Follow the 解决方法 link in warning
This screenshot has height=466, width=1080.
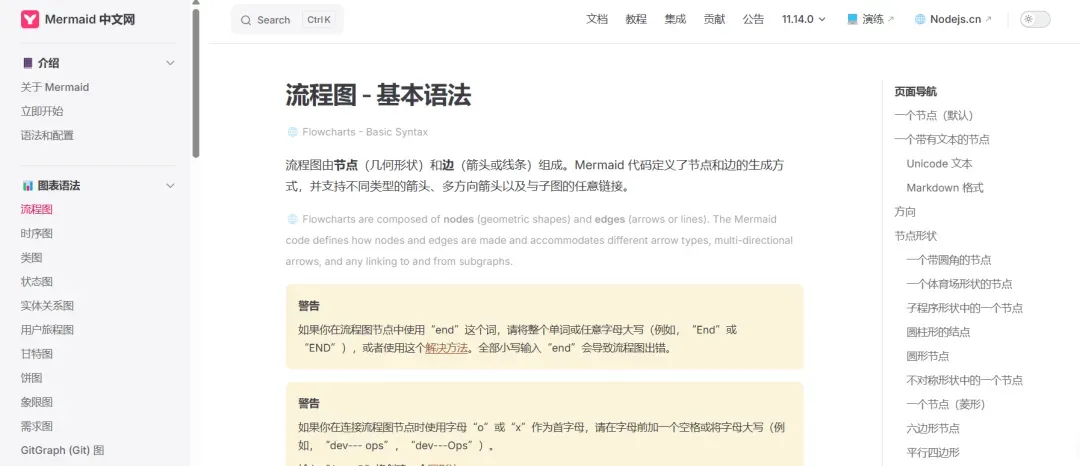446,348
